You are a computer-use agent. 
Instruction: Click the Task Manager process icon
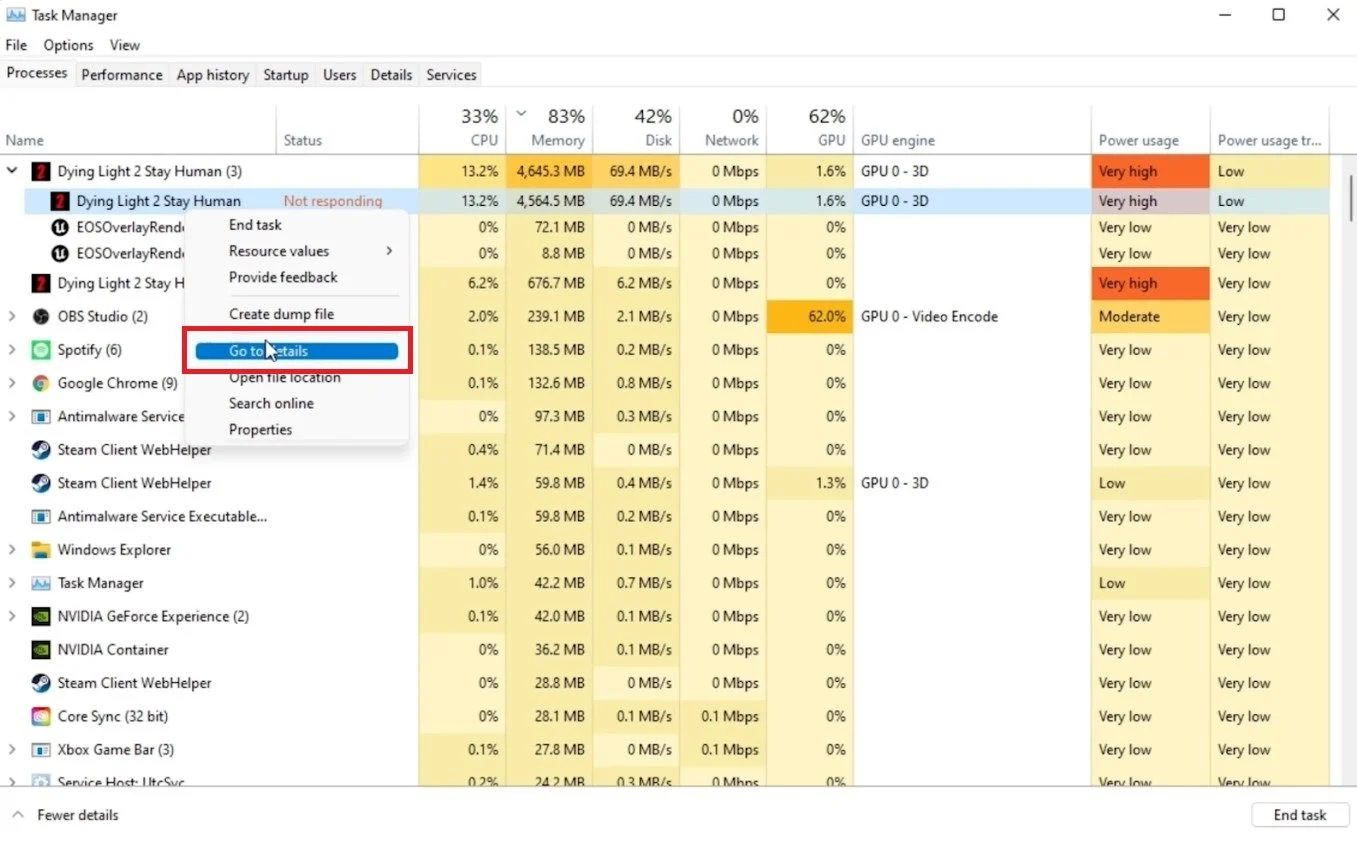41,583
